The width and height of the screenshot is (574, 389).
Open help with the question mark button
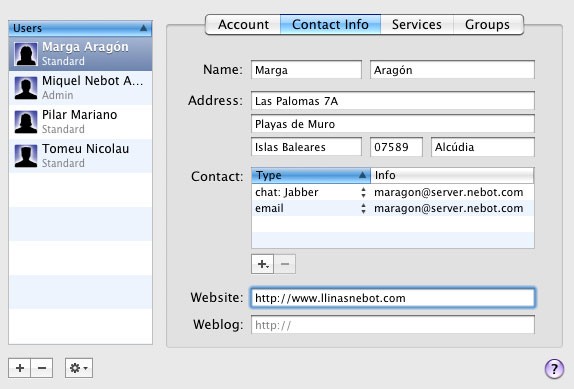[554, 369]
